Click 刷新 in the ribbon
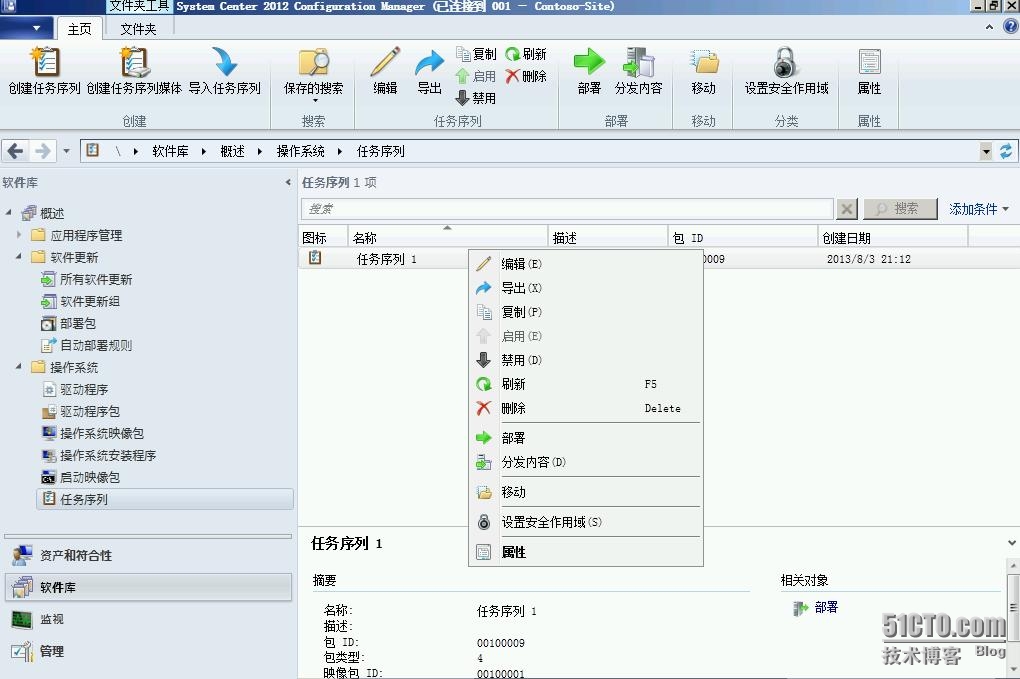 click(526, 54)
